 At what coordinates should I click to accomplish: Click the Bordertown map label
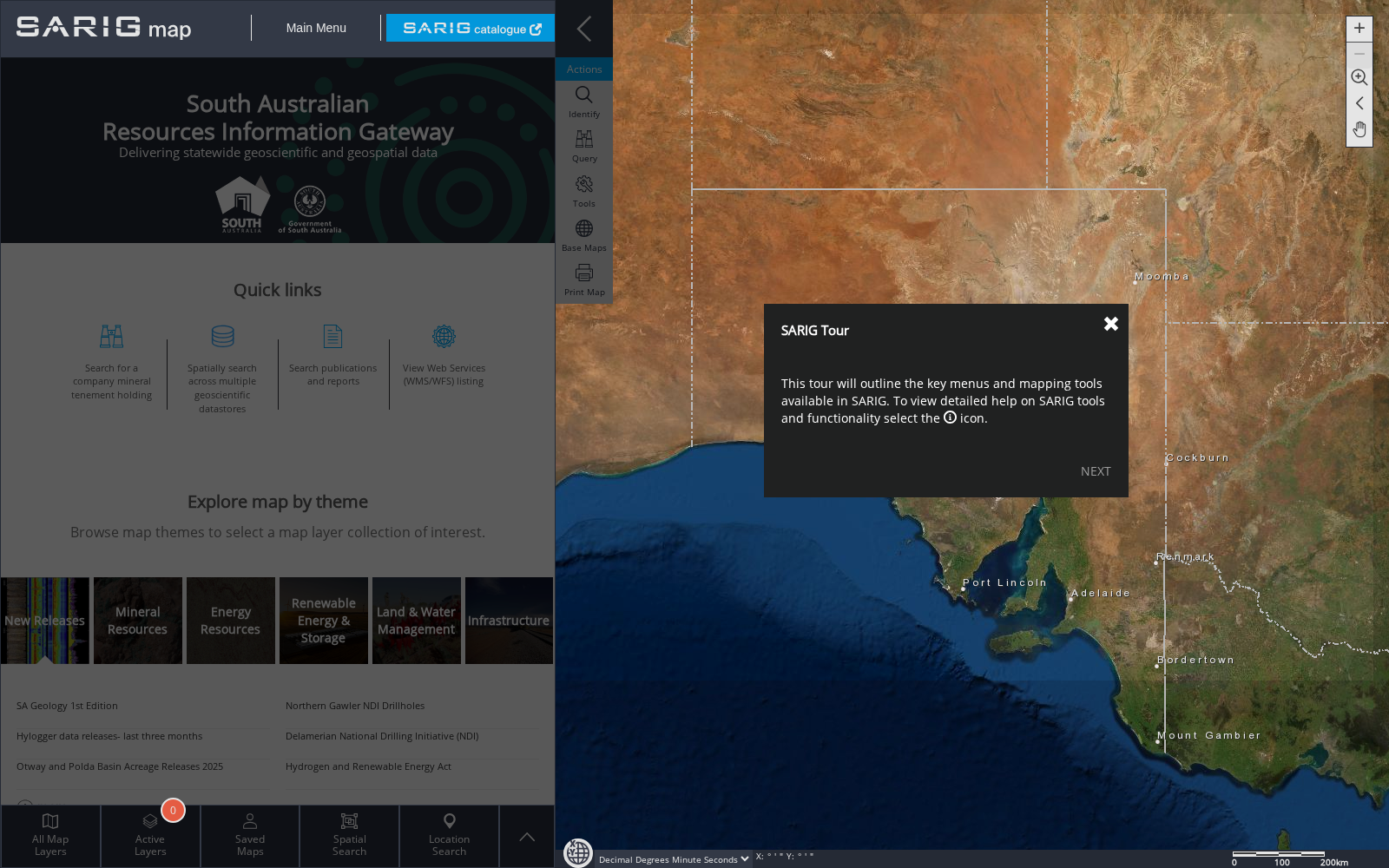pos(1195,660)
